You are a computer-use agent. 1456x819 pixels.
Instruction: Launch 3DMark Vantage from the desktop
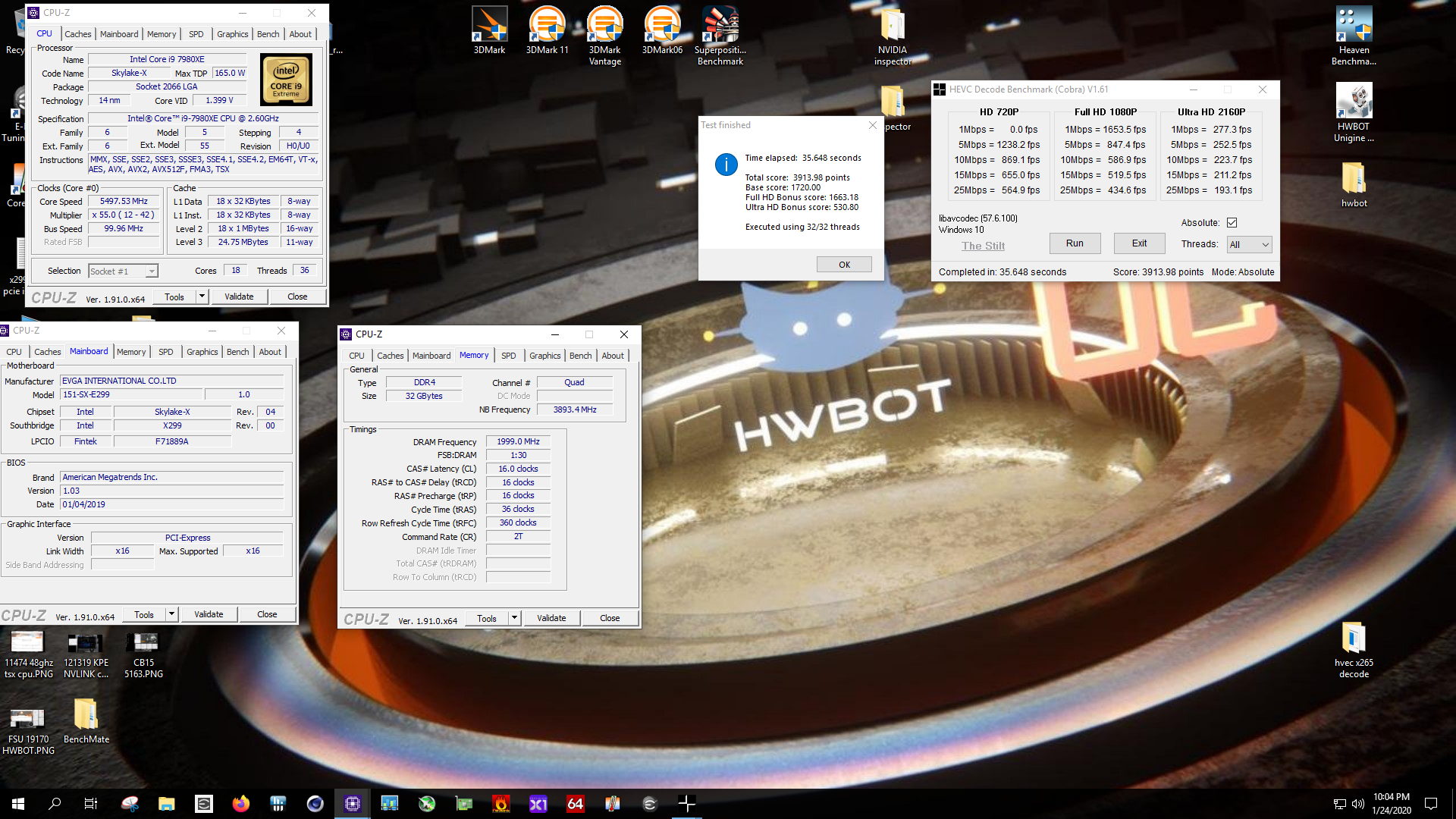[604, 36]
